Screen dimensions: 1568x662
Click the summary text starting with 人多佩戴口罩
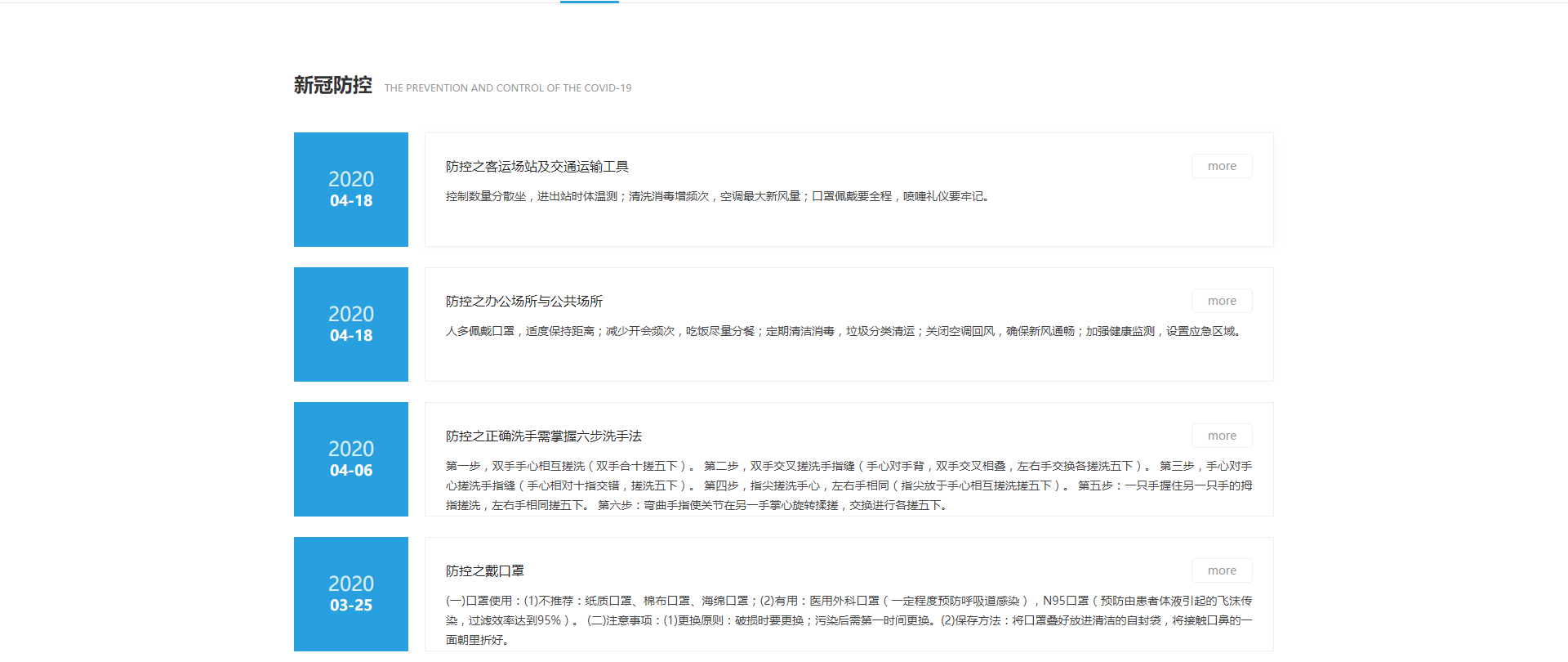pyautogui.click(x=841, y=332)
